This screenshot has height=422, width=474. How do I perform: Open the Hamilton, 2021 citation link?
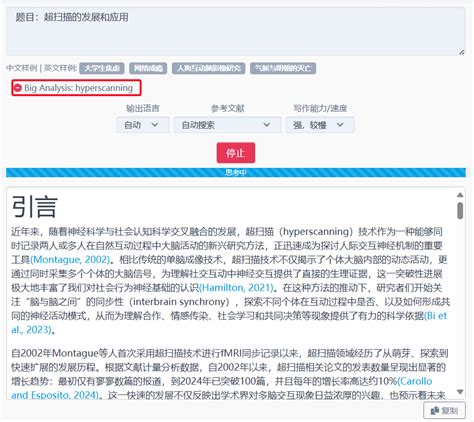click(x=236, y=287)
